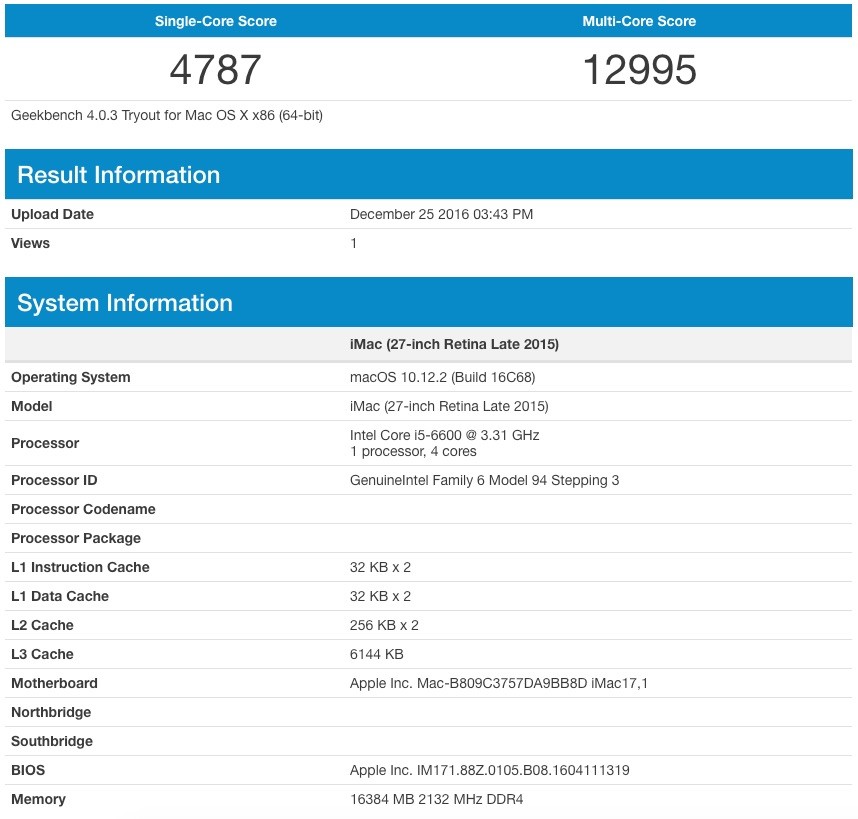858x819 pixels.
Task: Select macOS 10.12.2 (Build 16C68) value
Action: (443, 377)
